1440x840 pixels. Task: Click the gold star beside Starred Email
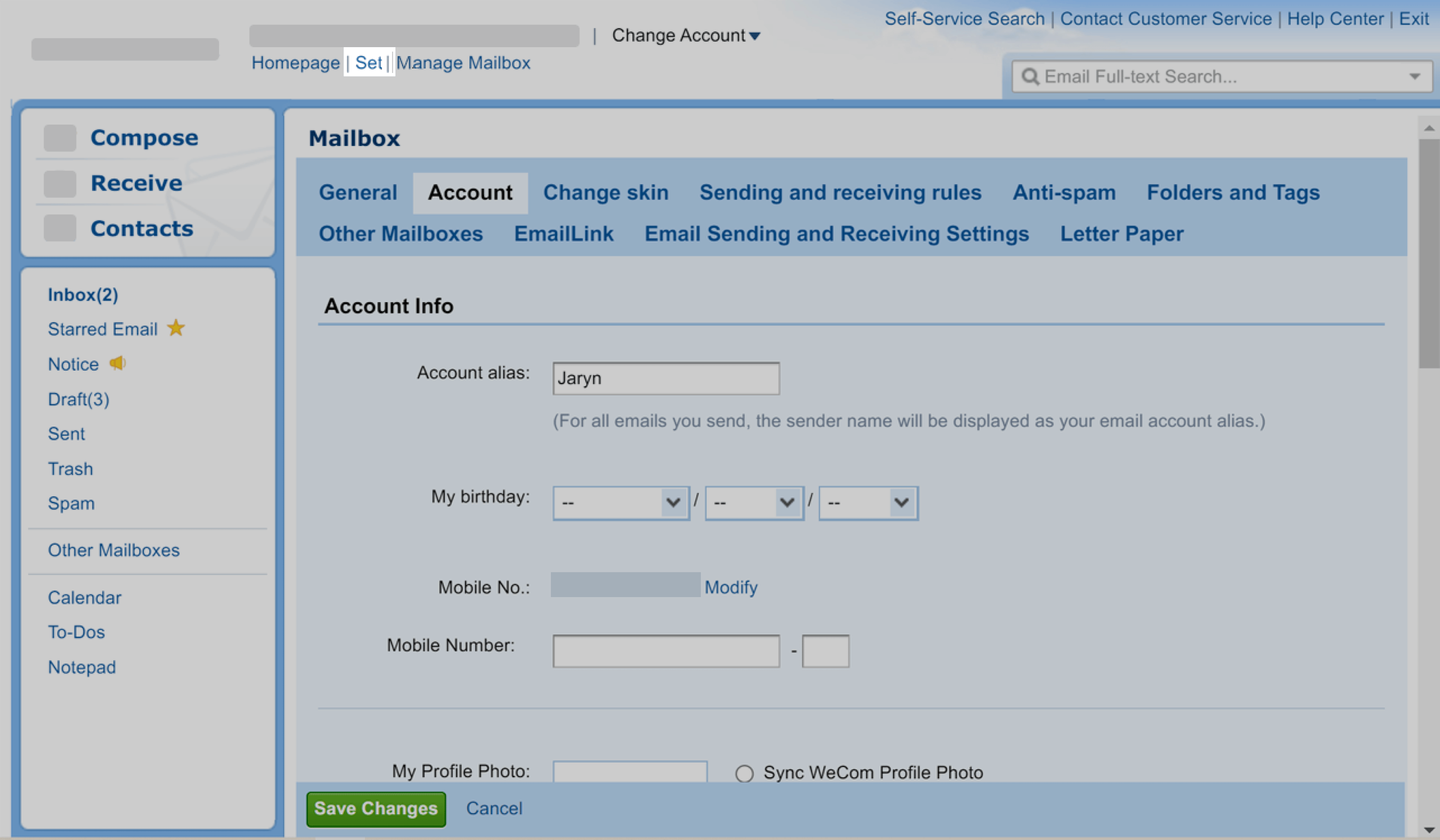coord(176,328)
